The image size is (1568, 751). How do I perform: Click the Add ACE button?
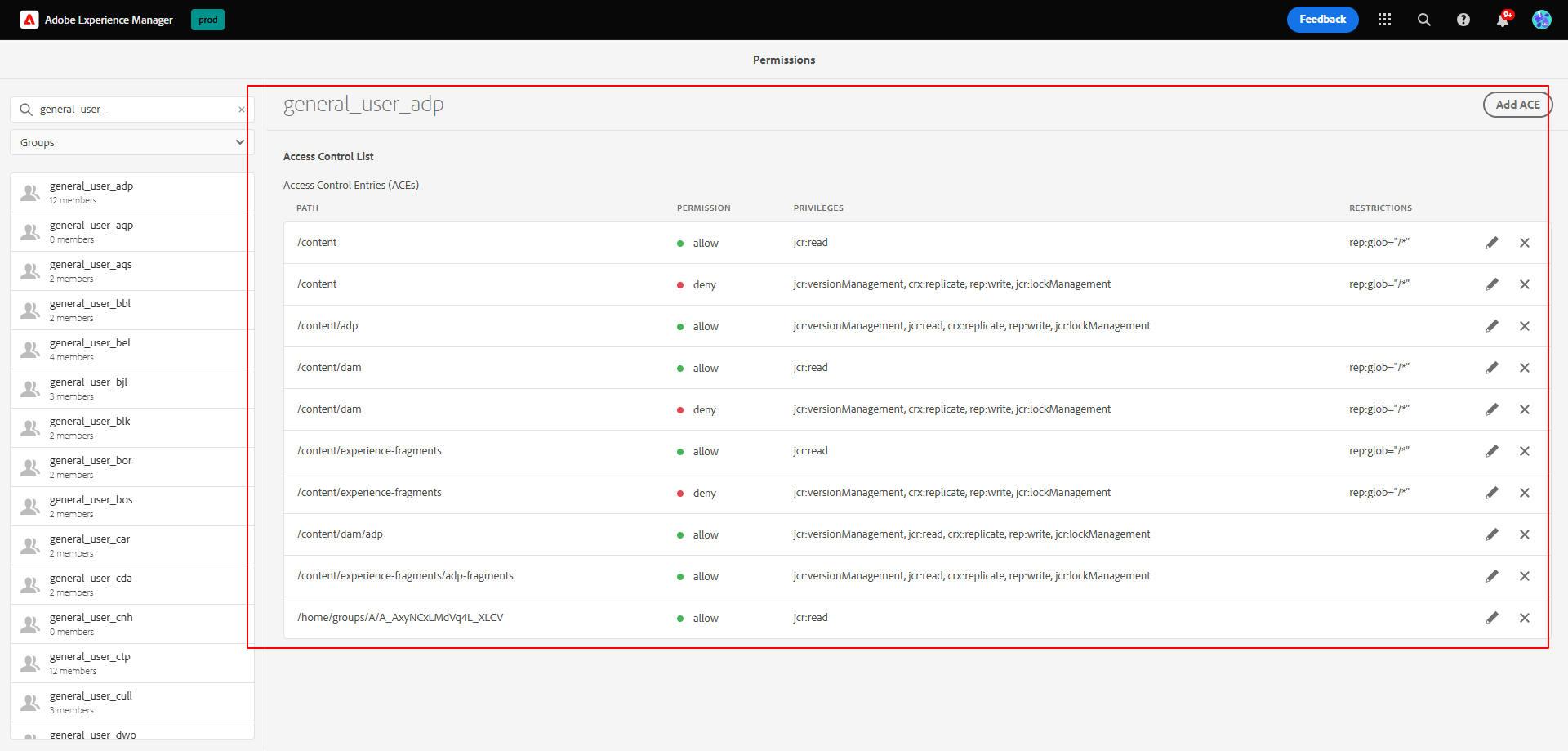1517,104
